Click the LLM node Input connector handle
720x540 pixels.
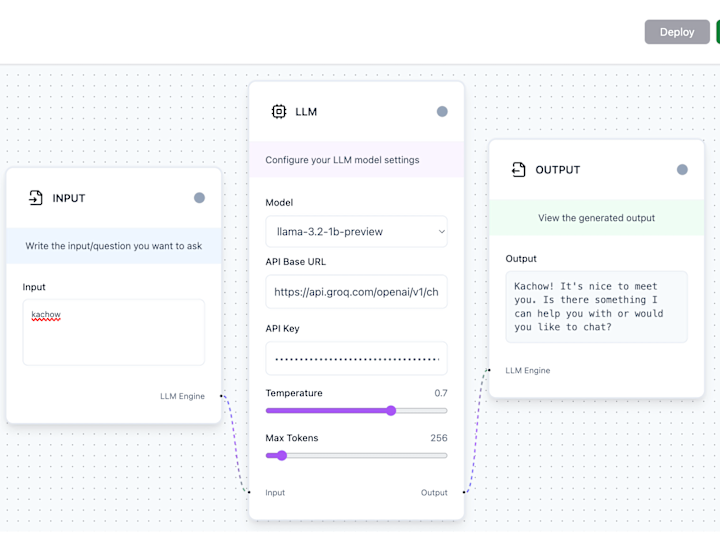[x=249, y=492]
